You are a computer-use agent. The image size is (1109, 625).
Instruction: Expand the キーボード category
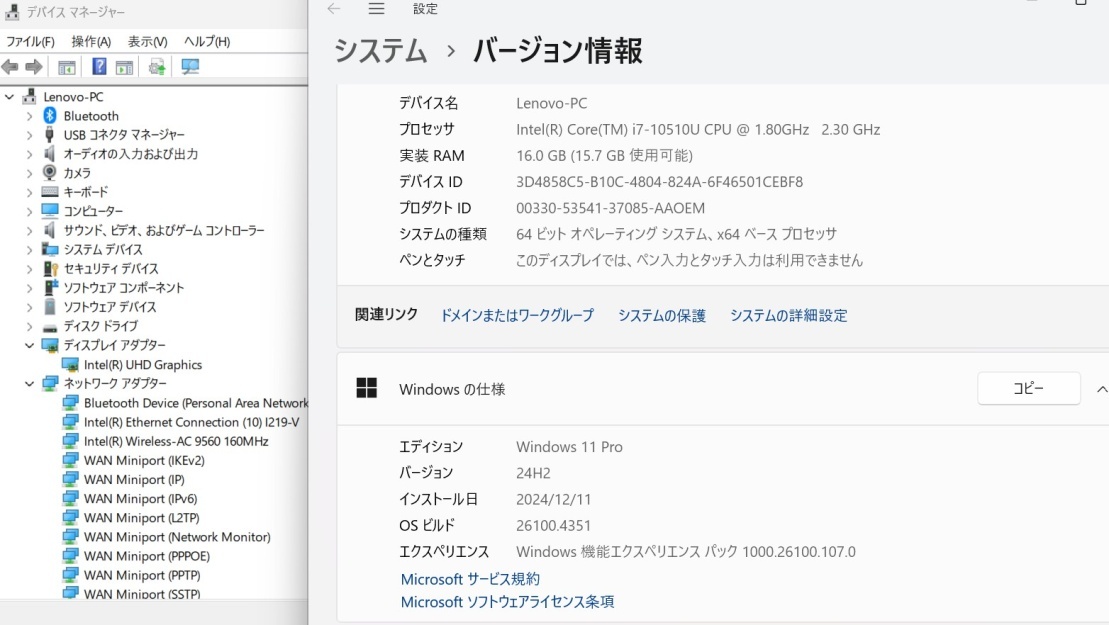click(29, 192)
